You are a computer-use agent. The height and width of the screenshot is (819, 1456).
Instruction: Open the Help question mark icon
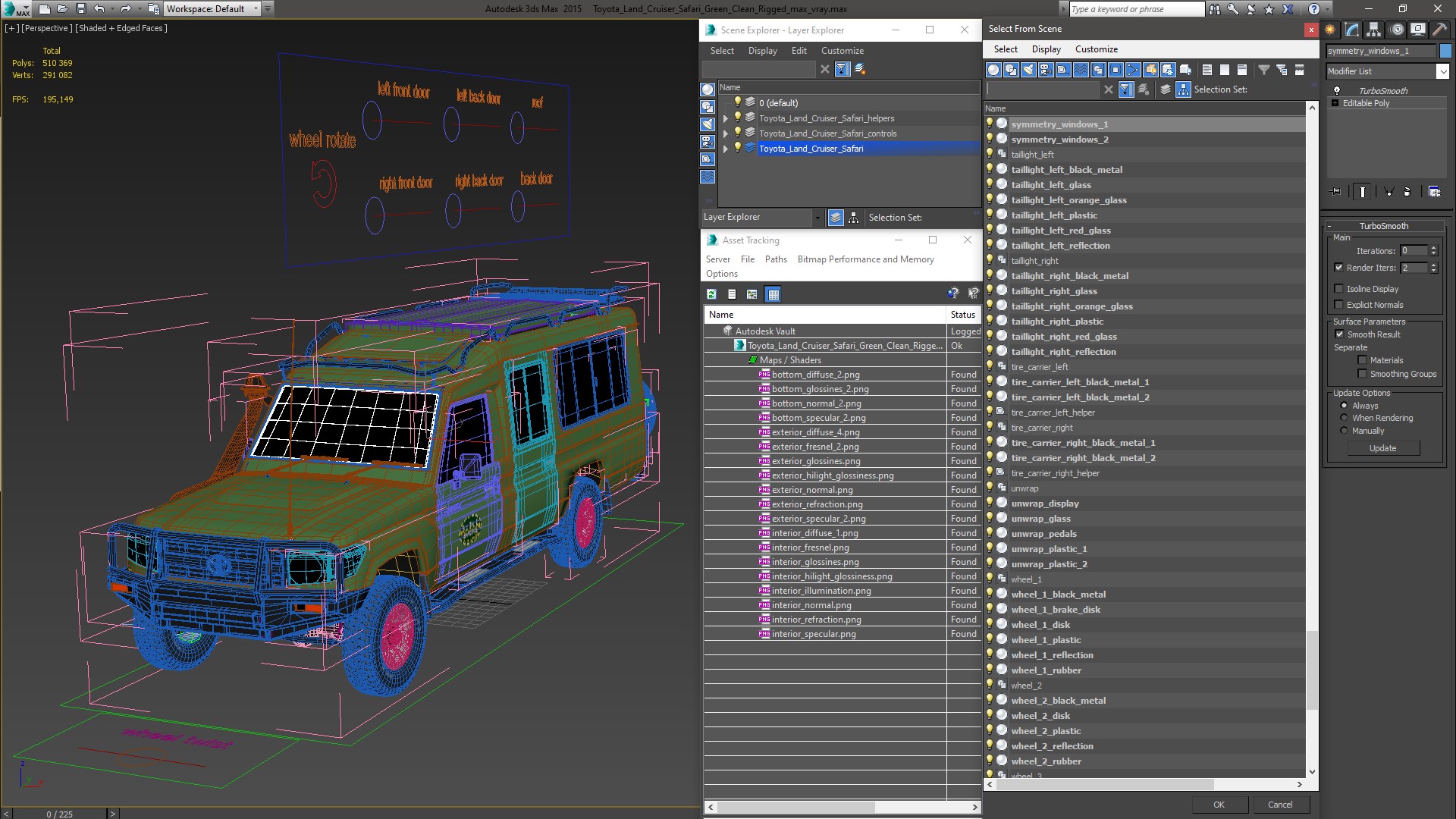[x=1314, y=9]
